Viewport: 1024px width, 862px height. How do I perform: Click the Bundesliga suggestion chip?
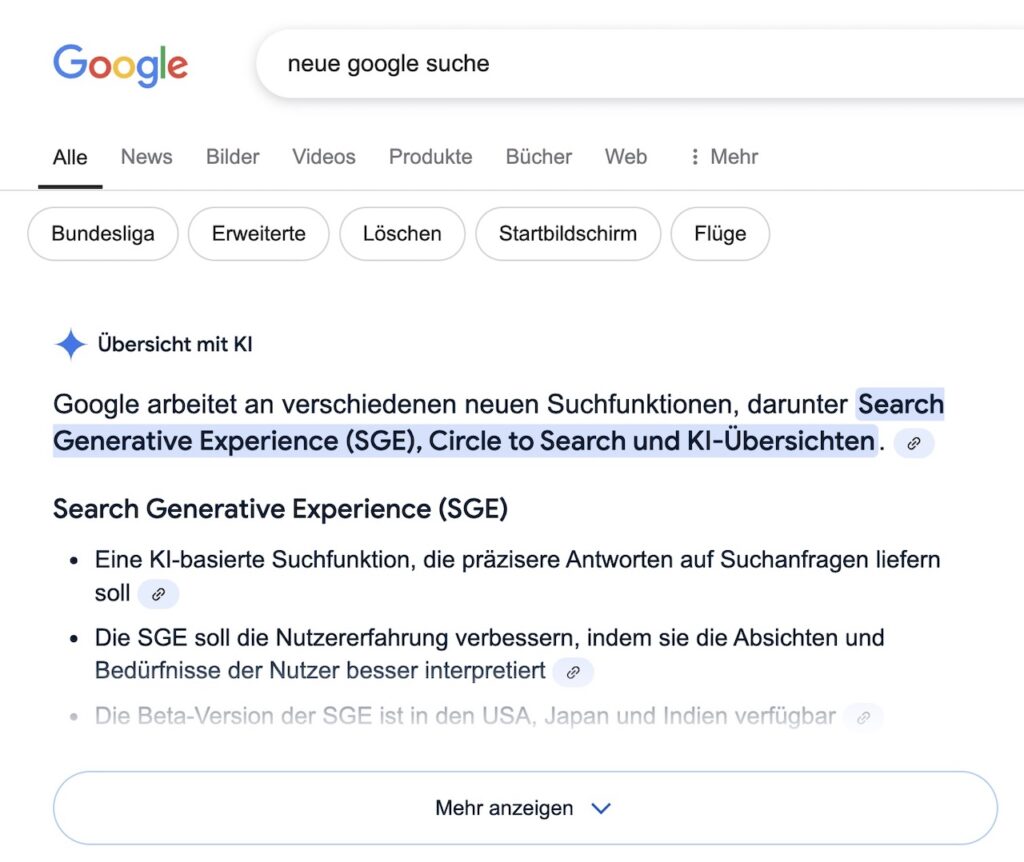(103, 234)
